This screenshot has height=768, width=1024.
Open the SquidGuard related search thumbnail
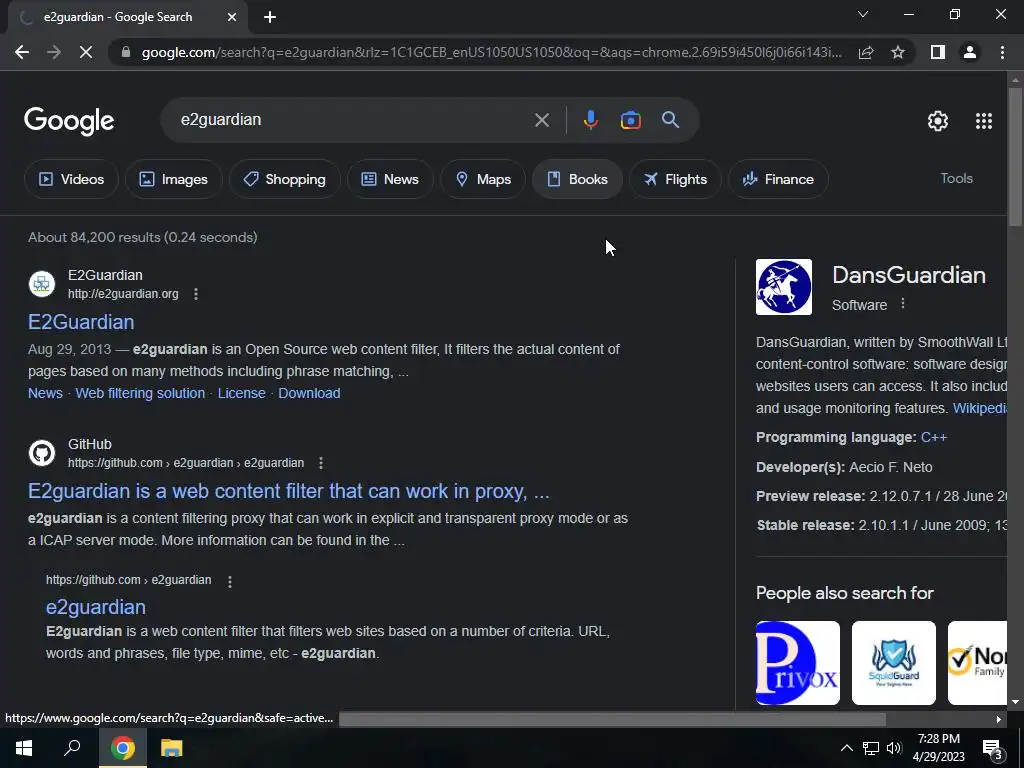[893, 663]
